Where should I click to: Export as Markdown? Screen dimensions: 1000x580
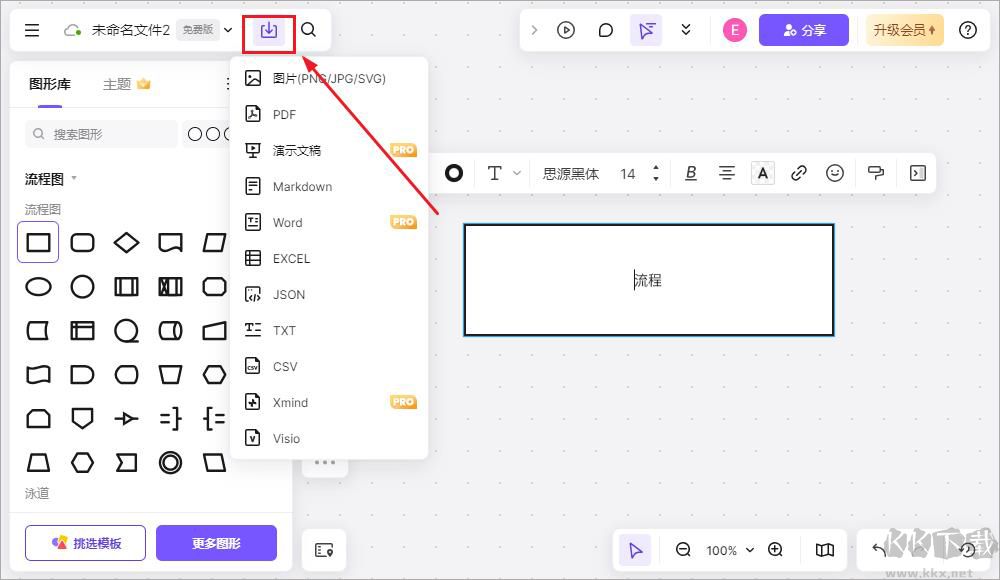coord(329,186)
